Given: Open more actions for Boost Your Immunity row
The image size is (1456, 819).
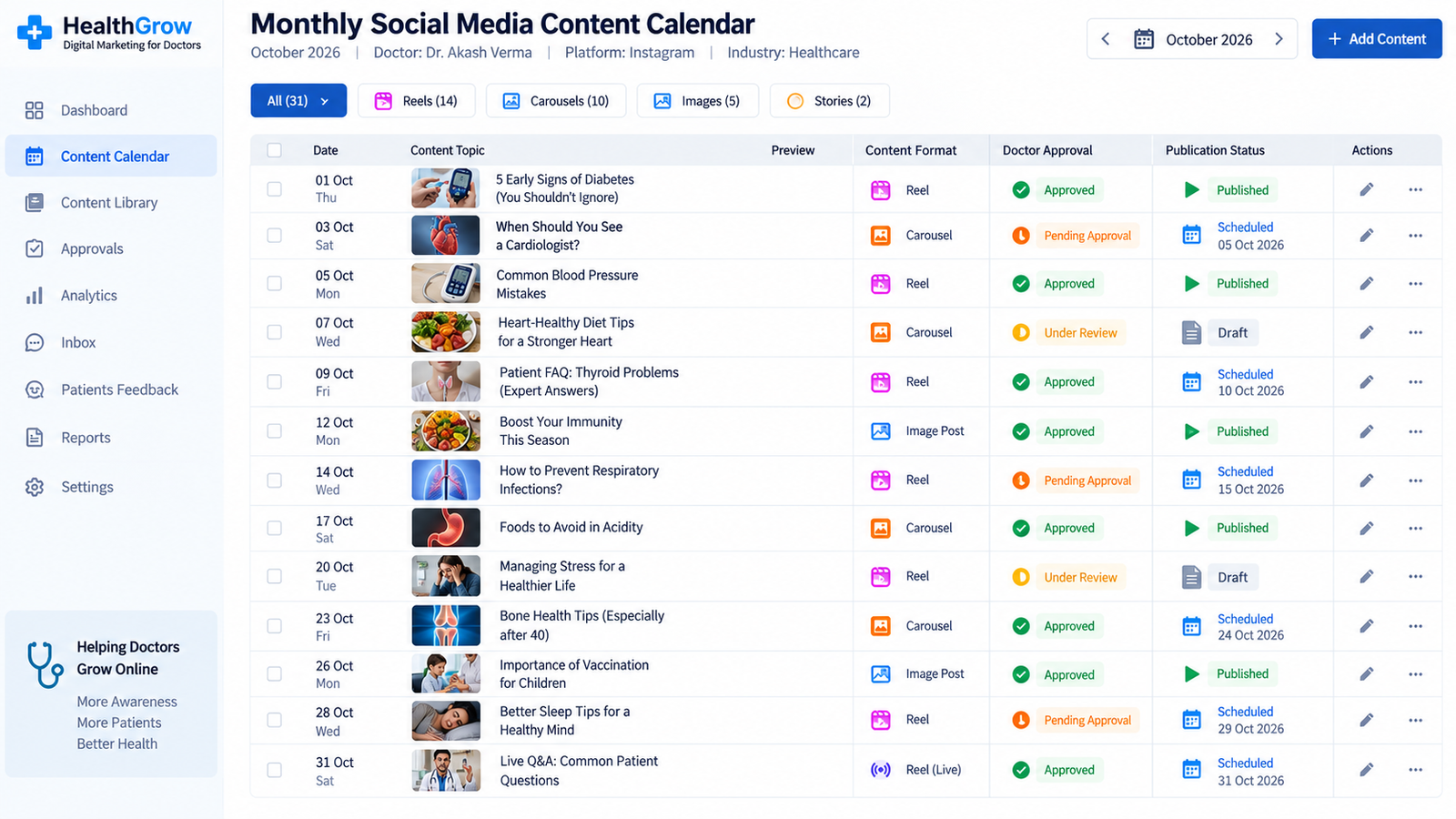Looking at the screenshot, I should 1415,431.
